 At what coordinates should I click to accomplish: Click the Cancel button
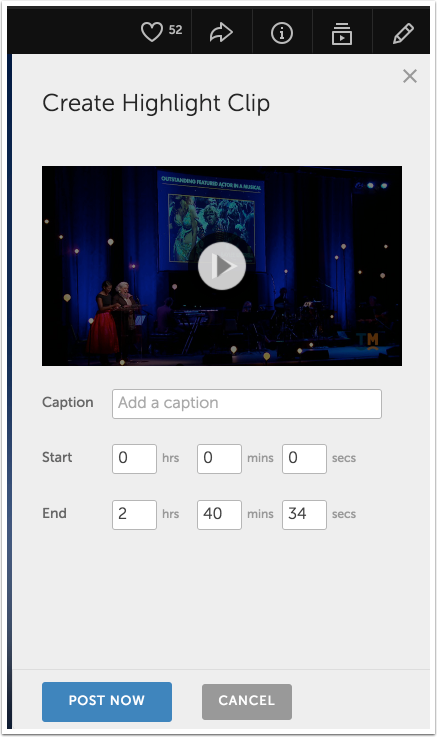point(247,702)
